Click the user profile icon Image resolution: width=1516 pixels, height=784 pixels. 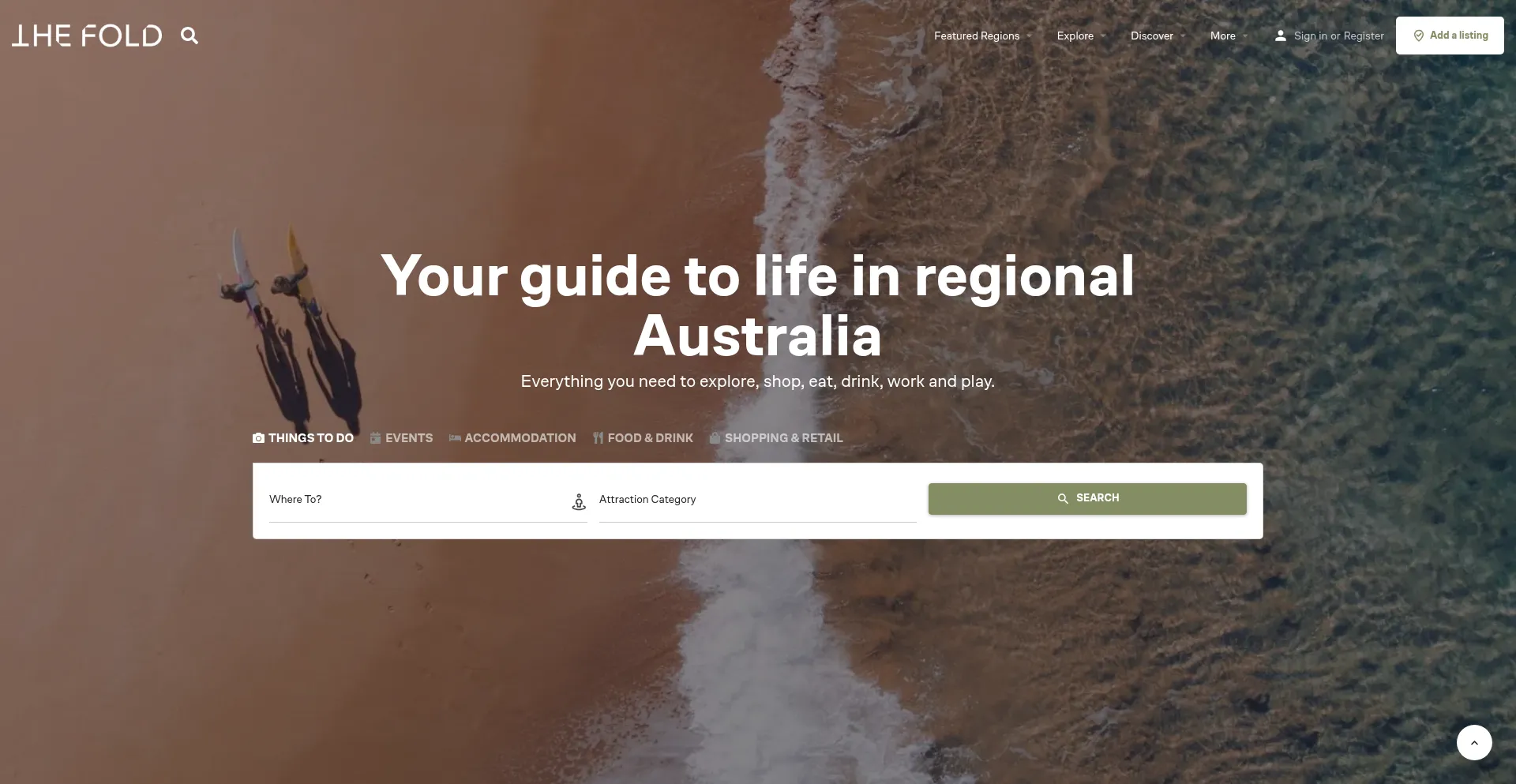[x=1281, y=36]
